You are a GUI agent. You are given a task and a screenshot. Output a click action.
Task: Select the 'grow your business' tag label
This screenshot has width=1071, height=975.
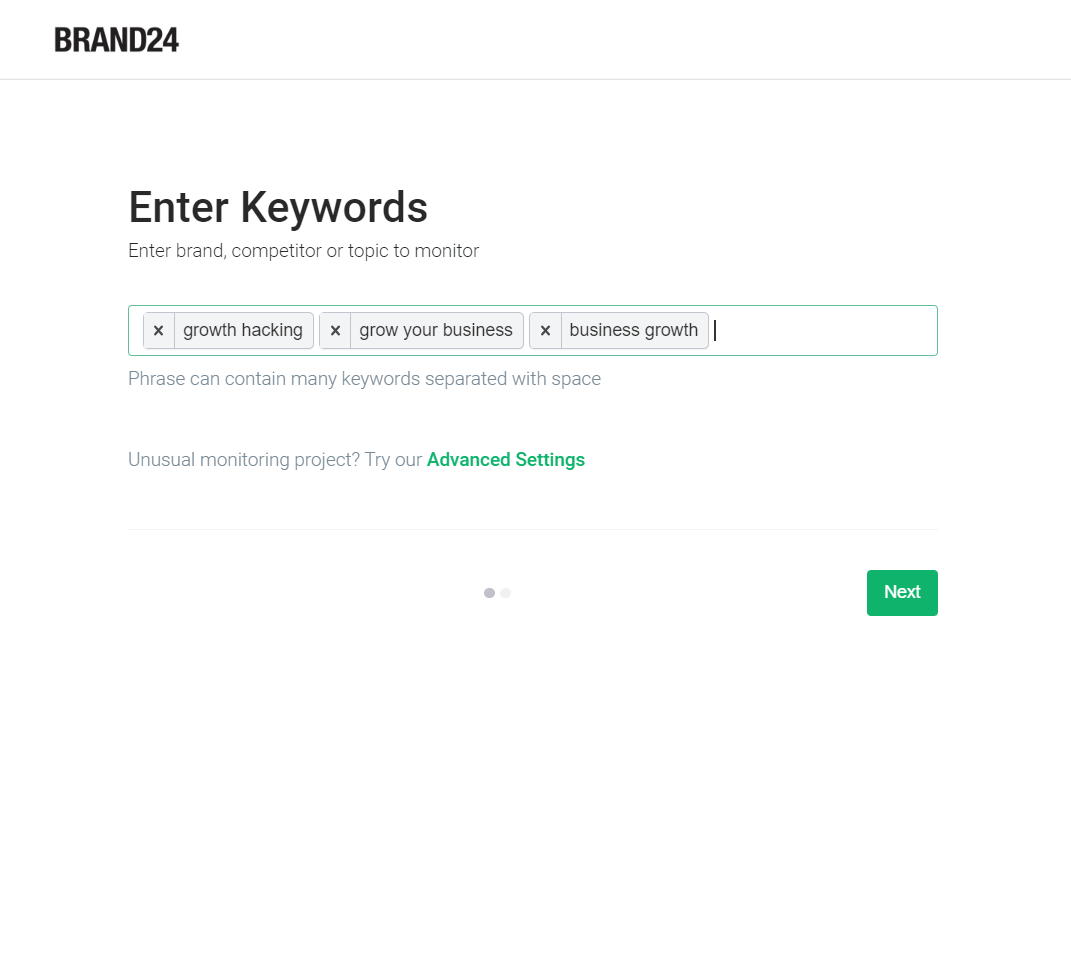click(x=436, y=330)
